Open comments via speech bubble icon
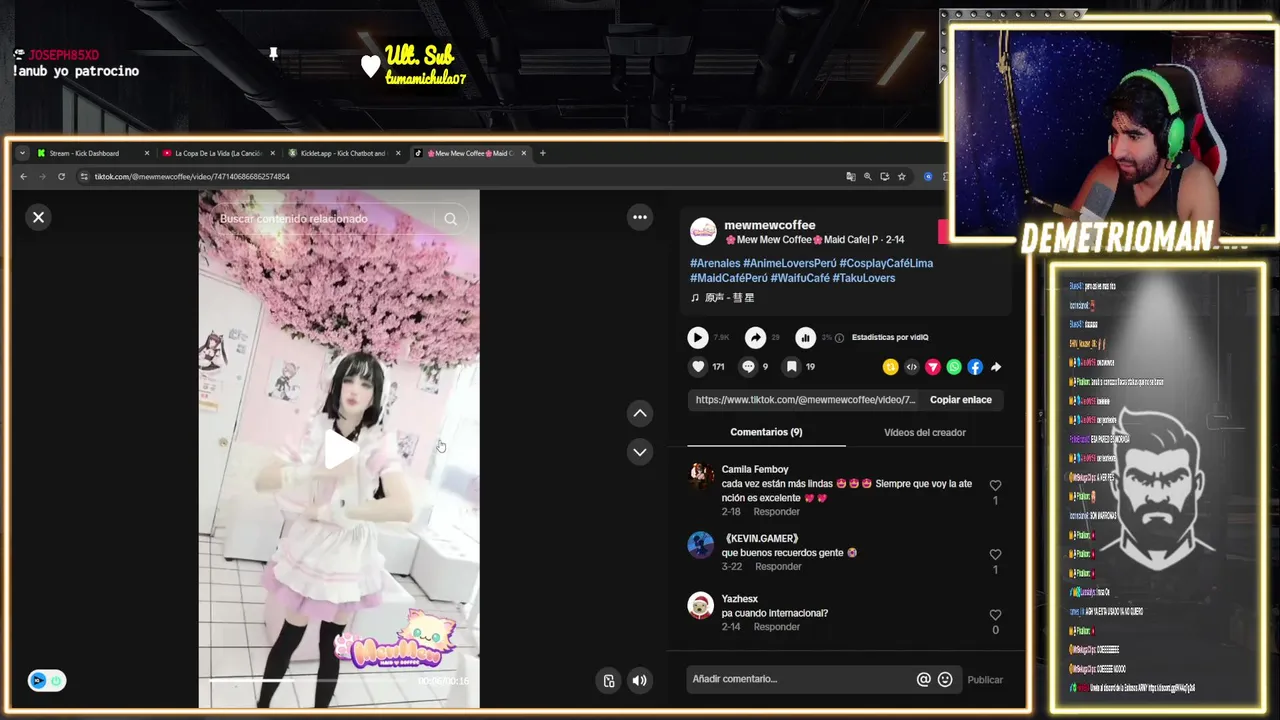Image resolution: width=1280 pixels, height=720 pixels. 748,367
